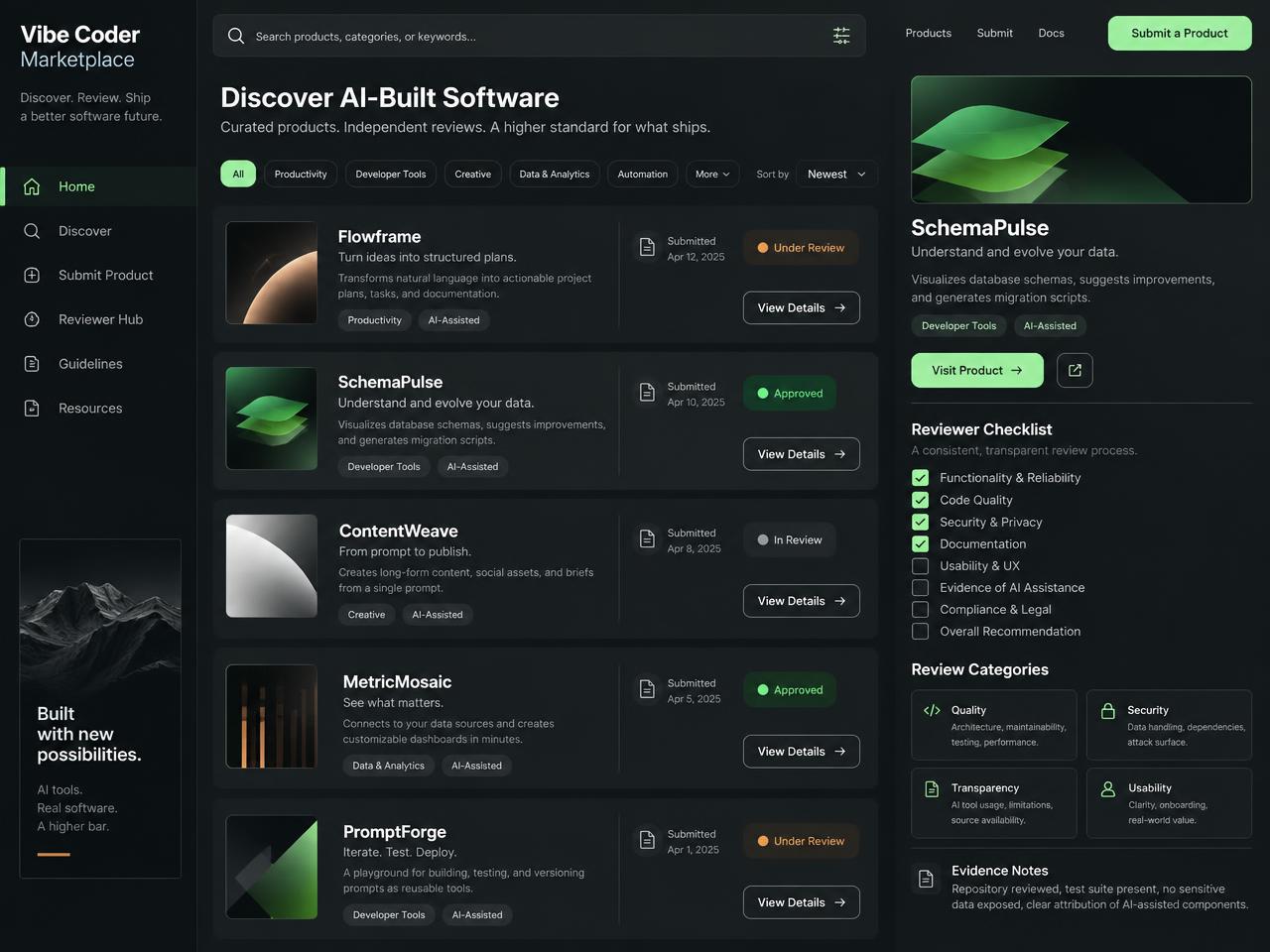Screen dimensions: 1270x952
Task: Open SchemaPulse in new window via external-link icon
Action: coord(1075,370)
